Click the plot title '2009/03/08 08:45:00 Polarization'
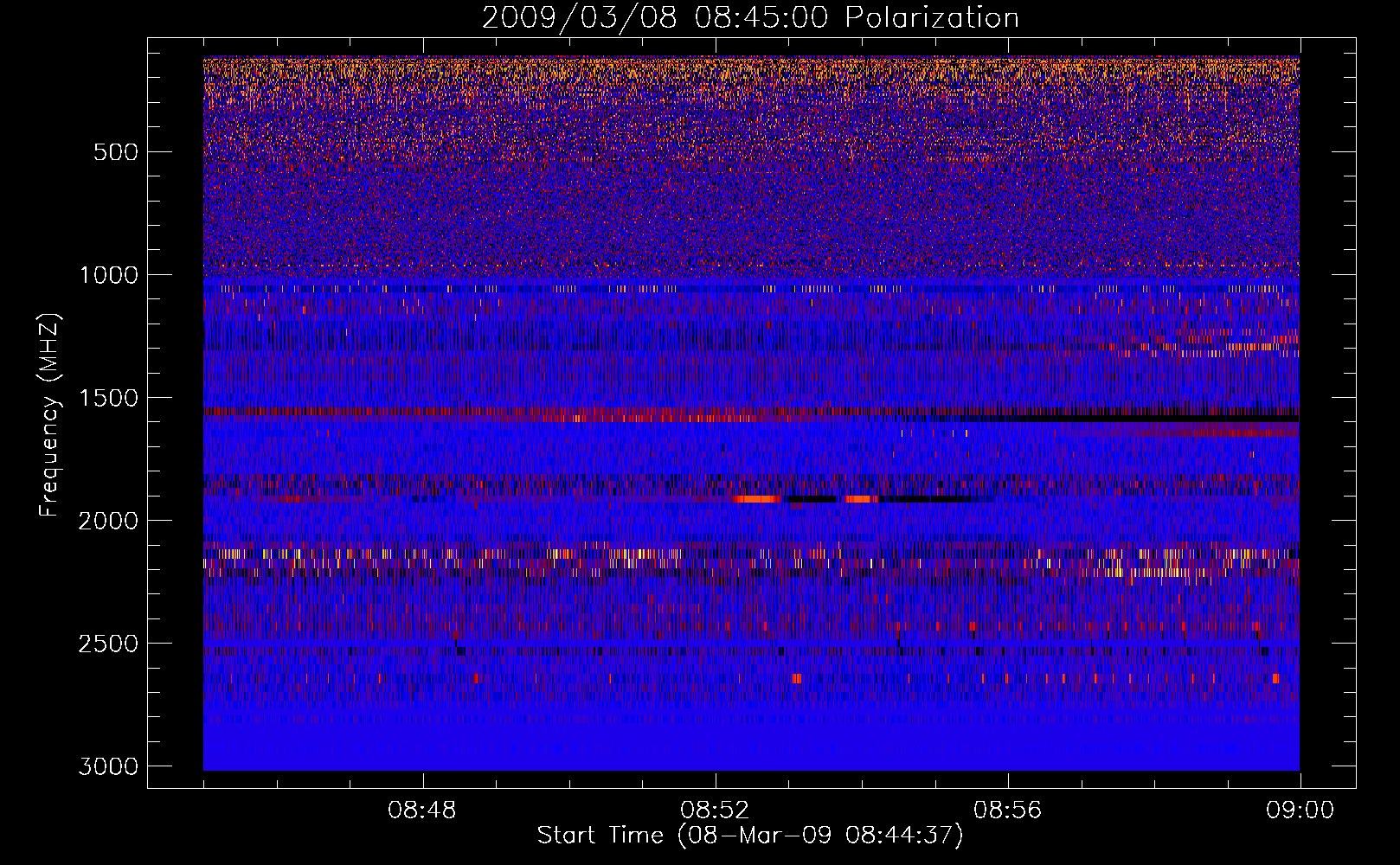 tap(750, 17)
